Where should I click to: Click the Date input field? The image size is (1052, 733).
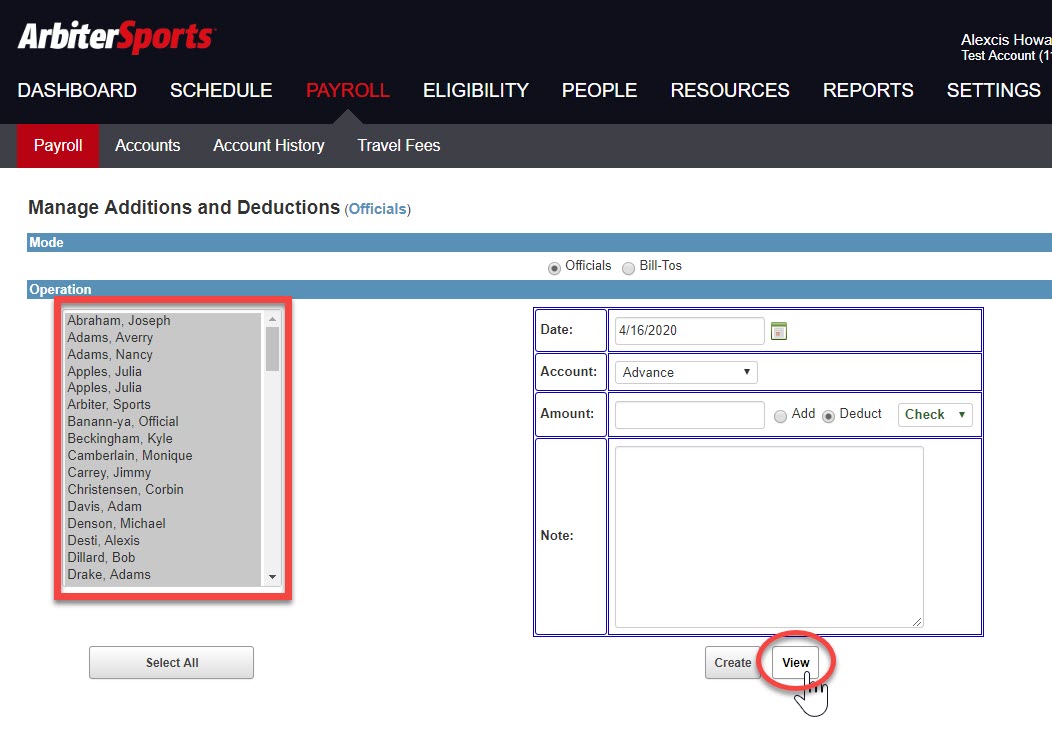click(x=690, y=331)
